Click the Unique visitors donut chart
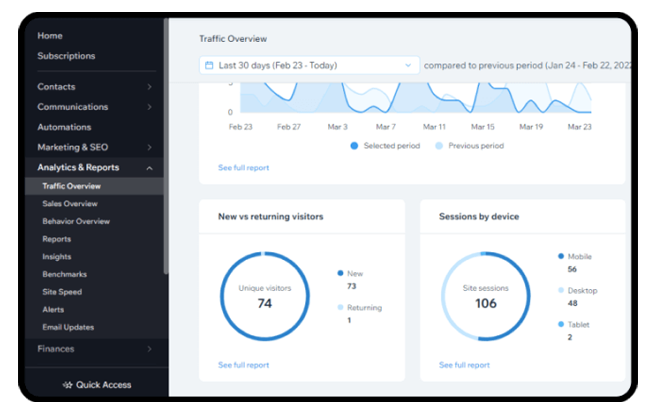This screenshot has height=414, width=656. coord(264,296)
